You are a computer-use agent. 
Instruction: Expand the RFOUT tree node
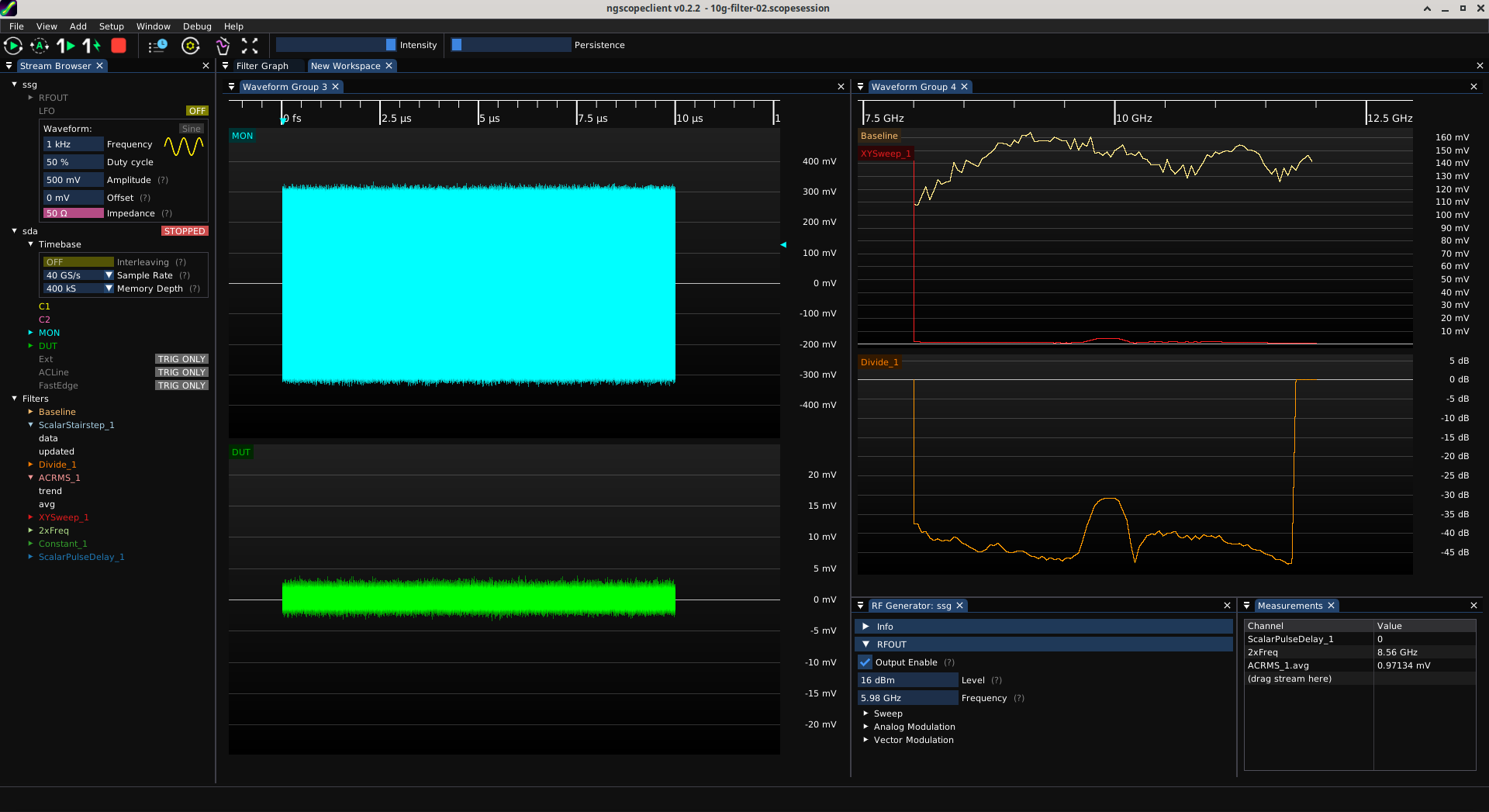pos(30,98)
